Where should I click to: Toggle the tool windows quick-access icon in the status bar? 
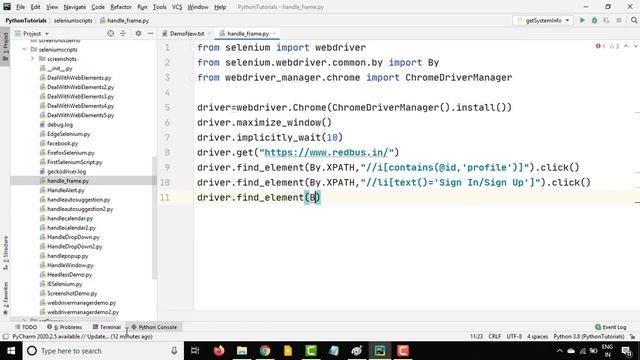[x=5, y=337]
